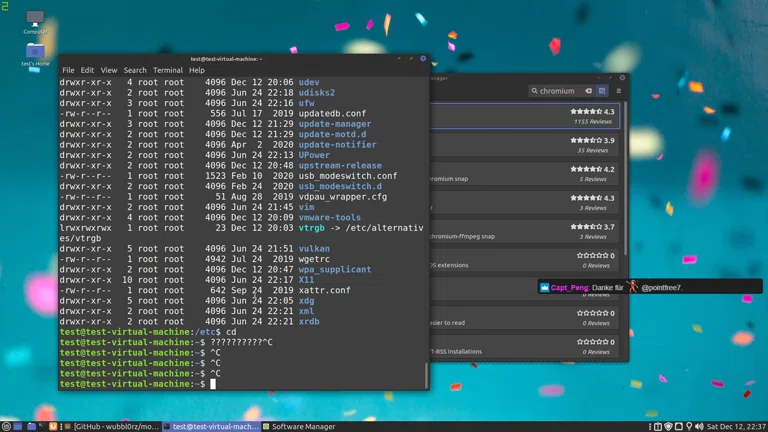This screenshot has height=432, width=768.
Task: Open the View menu in terminal
Action: [x=109, y=70]
